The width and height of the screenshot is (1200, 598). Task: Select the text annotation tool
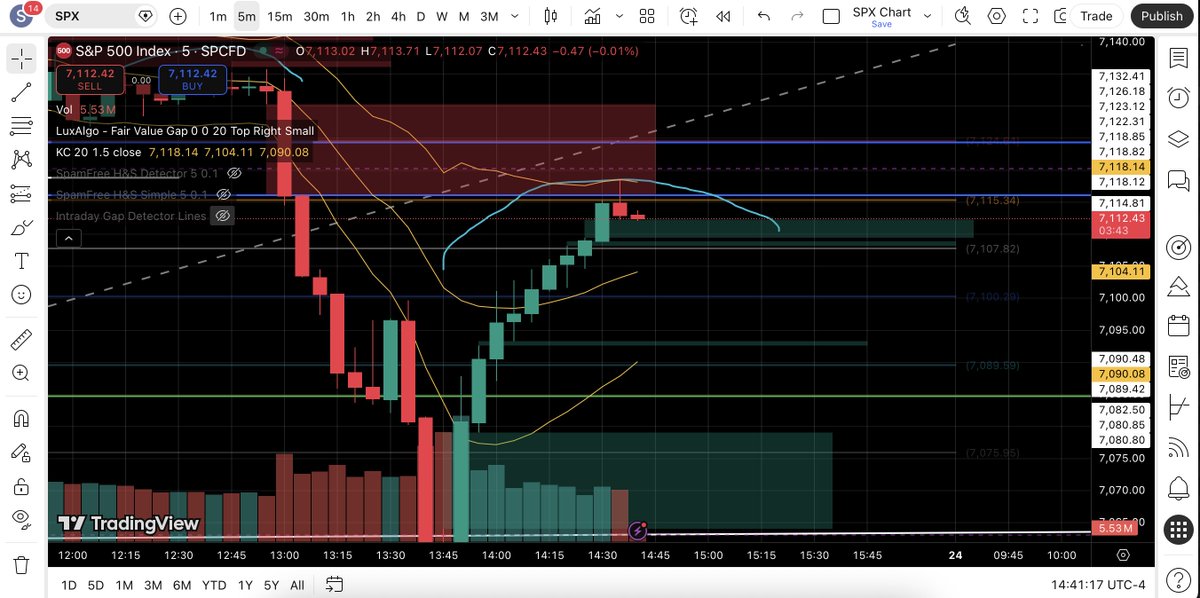pyautogui.click(x=21, y=261)
